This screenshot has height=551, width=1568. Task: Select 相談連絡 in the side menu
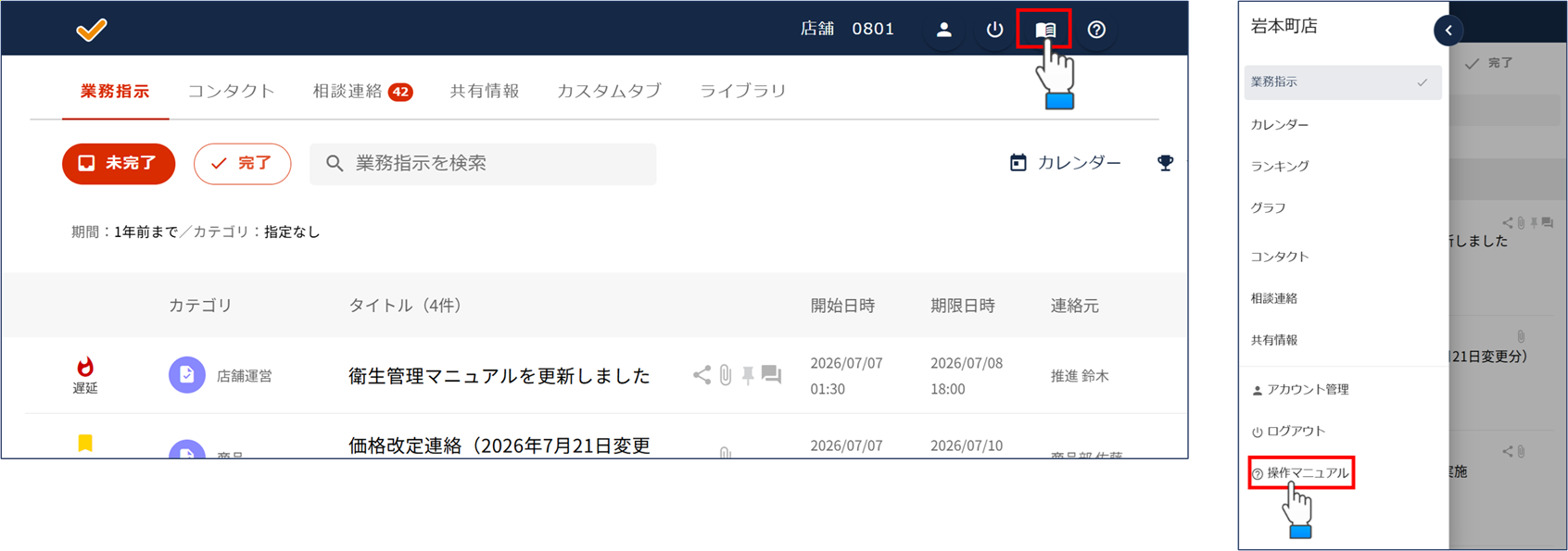1274,298
